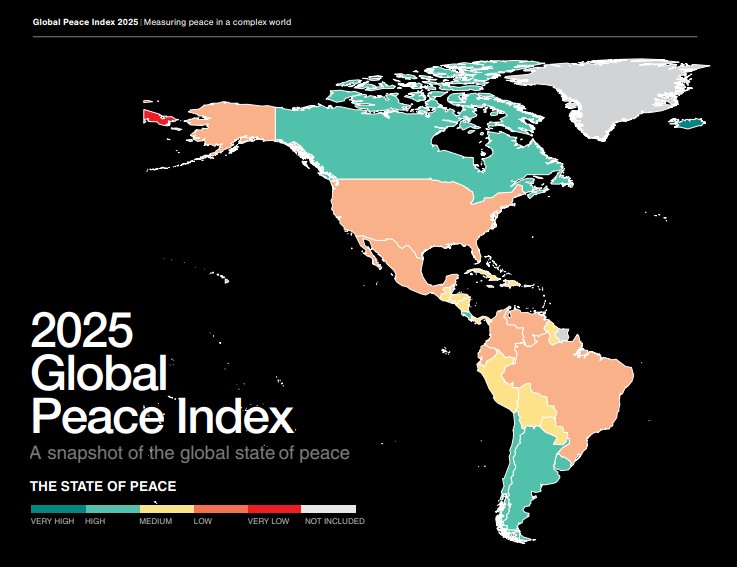This screenshot has width=737, height=567.
Task: Click "THE STATE OF PEACE" legend heading
Action: click(102, 487)
